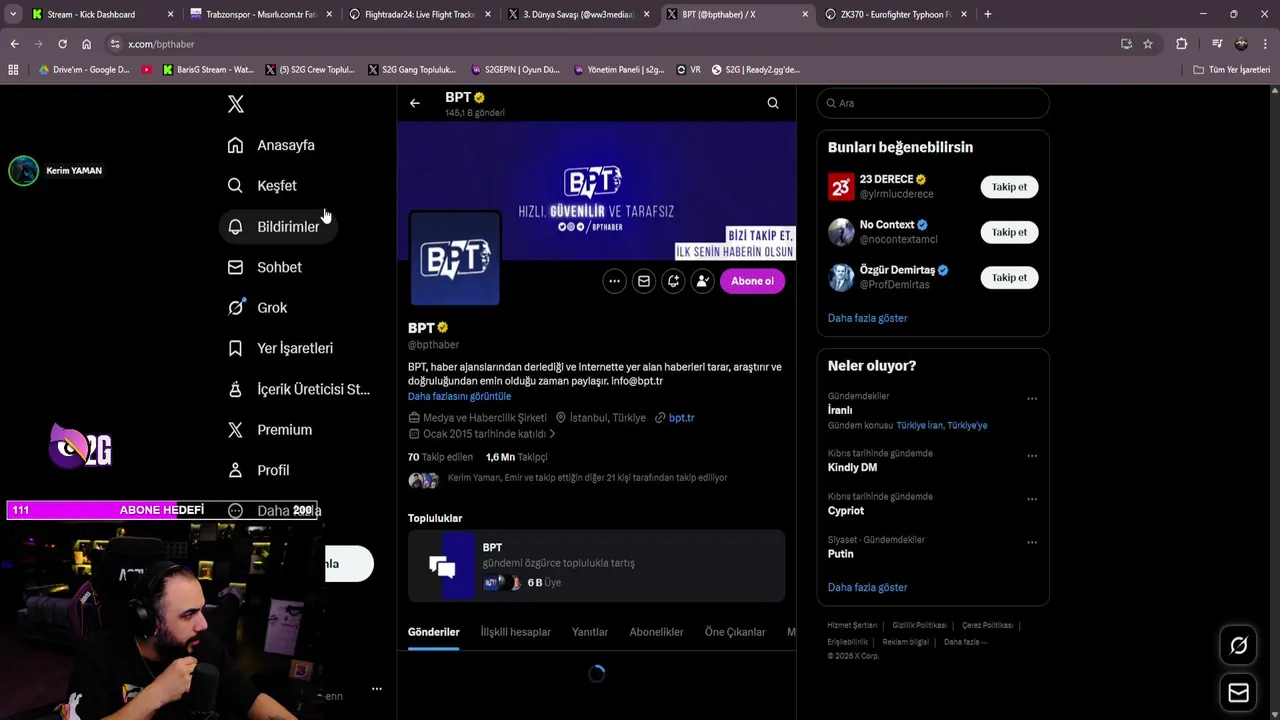
Task: Open Chrome extensions puzzle icon
Action: pyautogui.click(x=1181, y=44)
